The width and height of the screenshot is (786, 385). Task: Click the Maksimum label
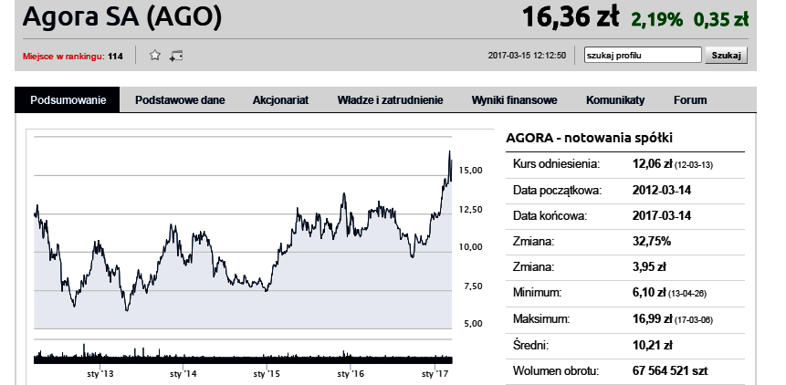(x=541, y=319)
